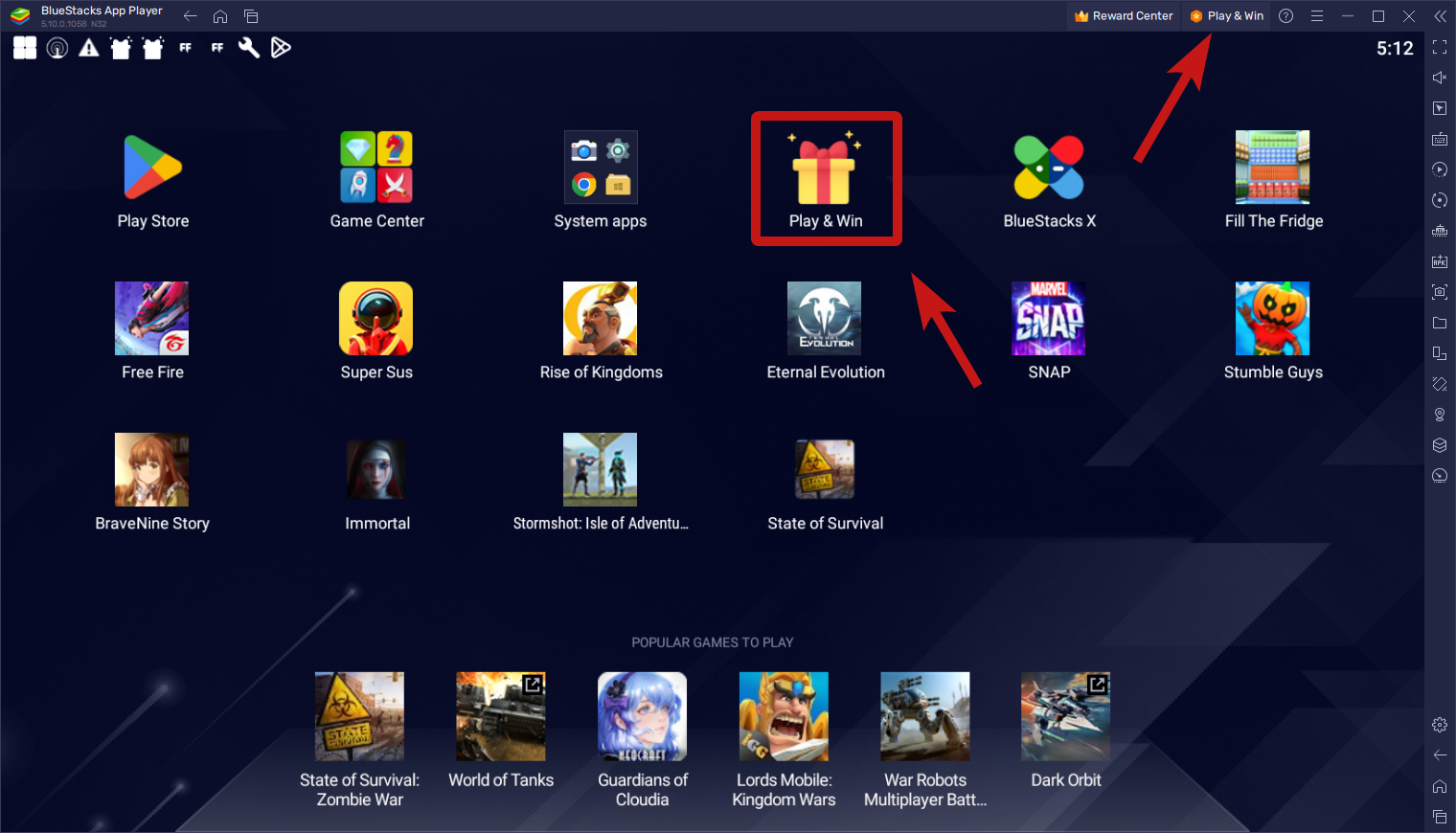Select Guardians of Cloudia popular game
1456x833 pixels.
click(x=643, y=716)
